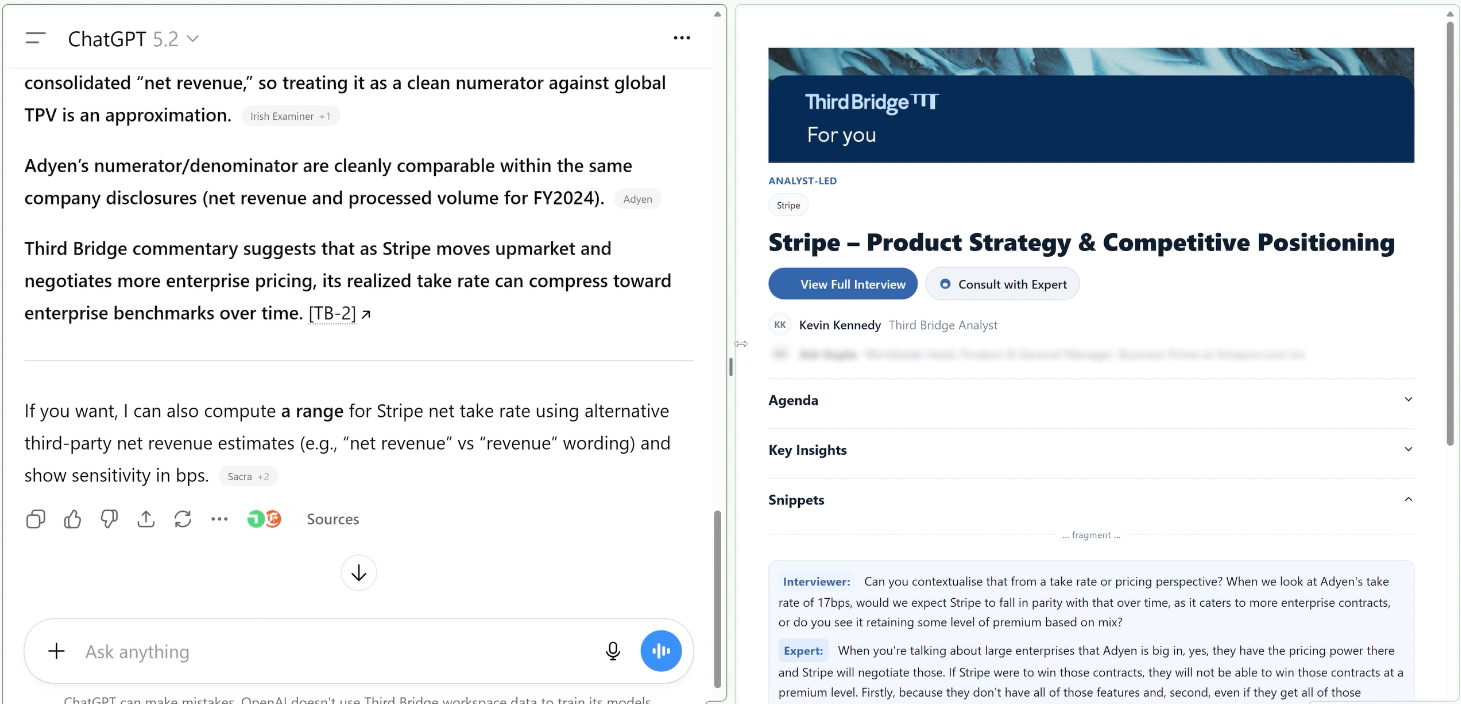Collapse the Snippets section
This screenshot has height=704, width=1461.
tap(1091, 500)
